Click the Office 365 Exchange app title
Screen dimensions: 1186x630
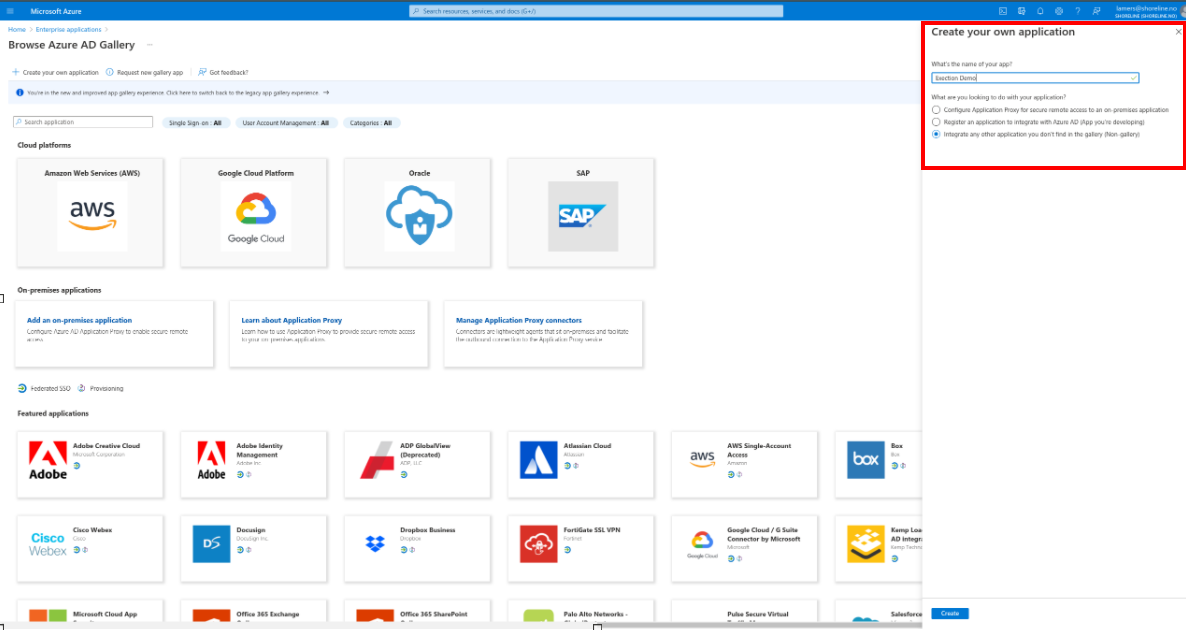[268, 614]
